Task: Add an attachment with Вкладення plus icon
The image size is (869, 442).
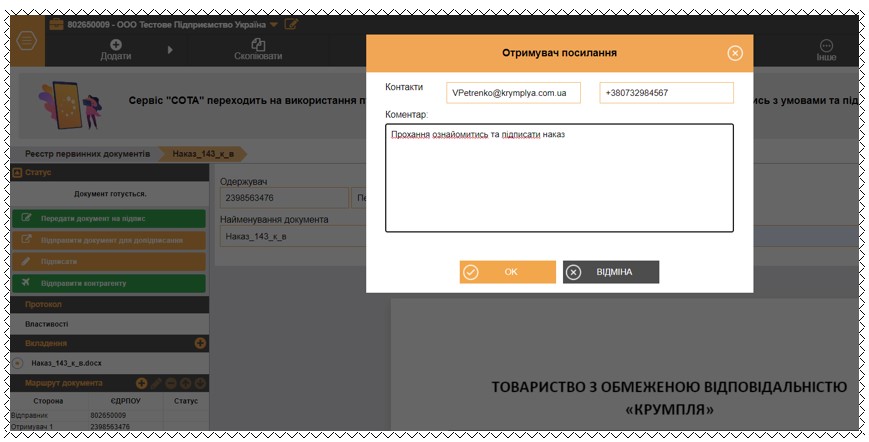Action: pyautogui.click(x=200, y=343)
